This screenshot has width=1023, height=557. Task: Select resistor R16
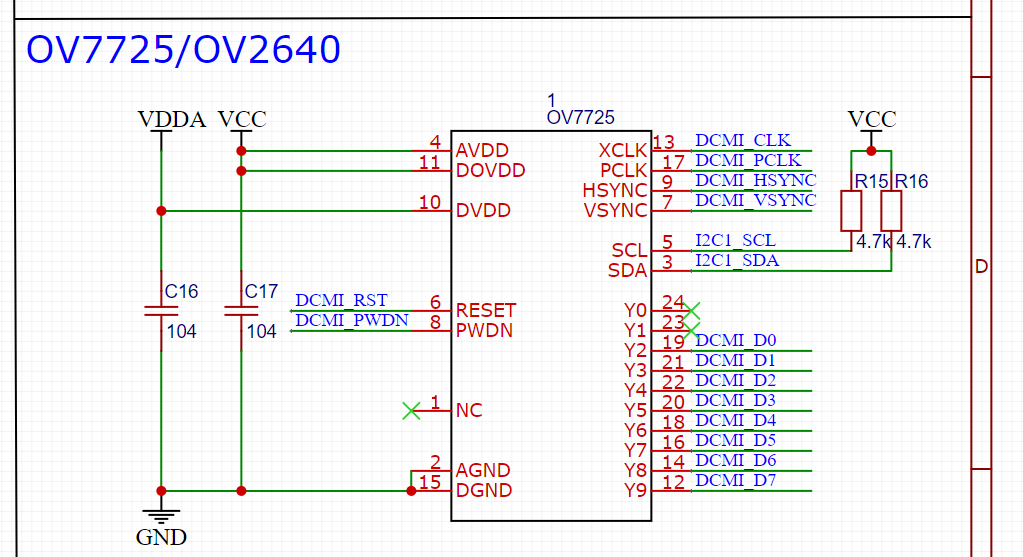(x=891, y=211)
